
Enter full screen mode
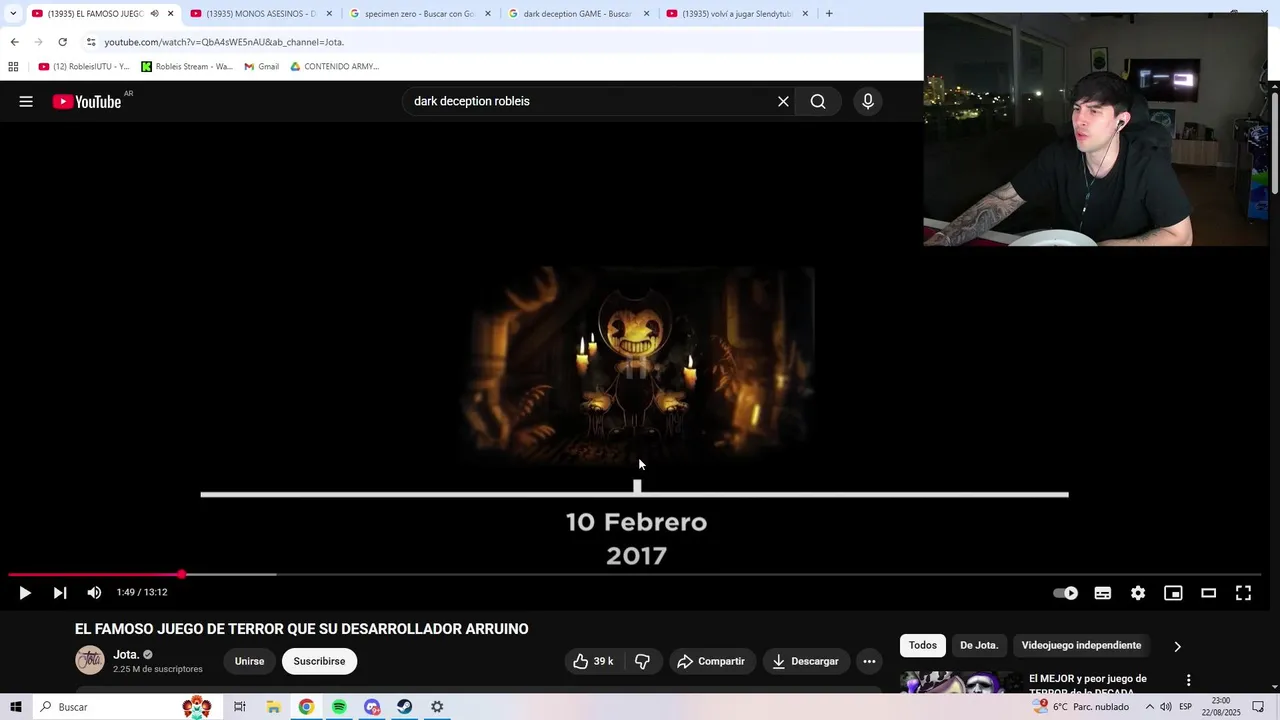1243,593
